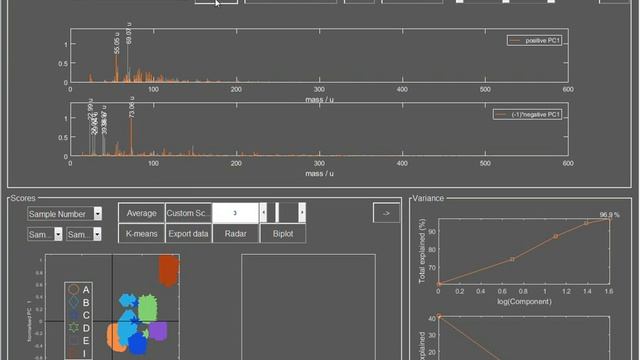
Task: Open the first Sam... dropdown below Sample Number
Action: (x=44, y=234)
